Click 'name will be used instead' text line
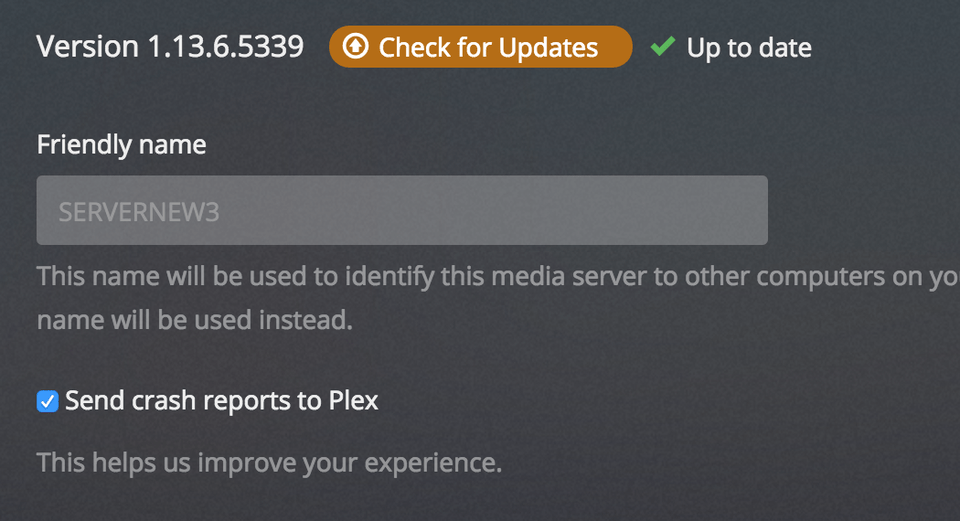This screenshot has height=521, width=960. (195, 321)
